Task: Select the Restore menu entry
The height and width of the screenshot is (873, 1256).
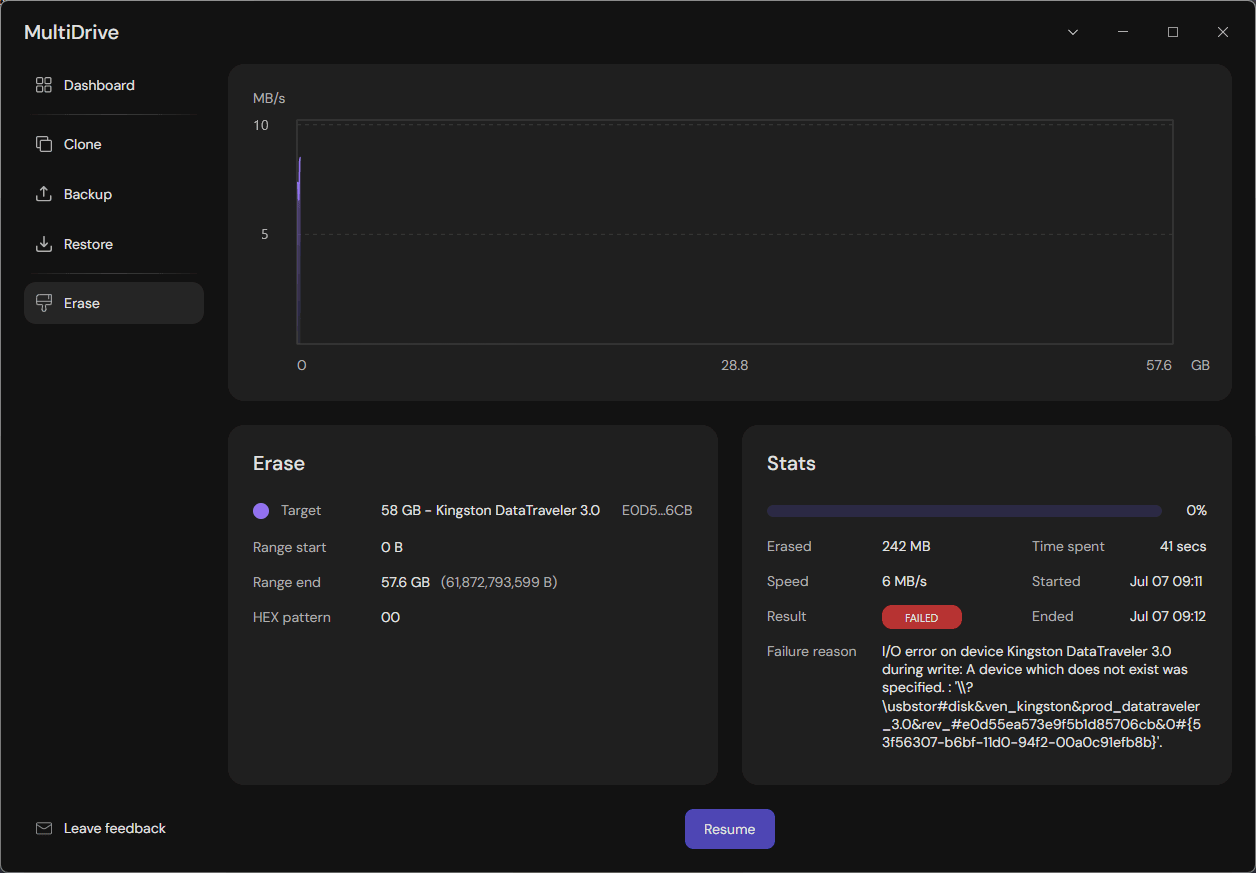Action: coord(114,244)
